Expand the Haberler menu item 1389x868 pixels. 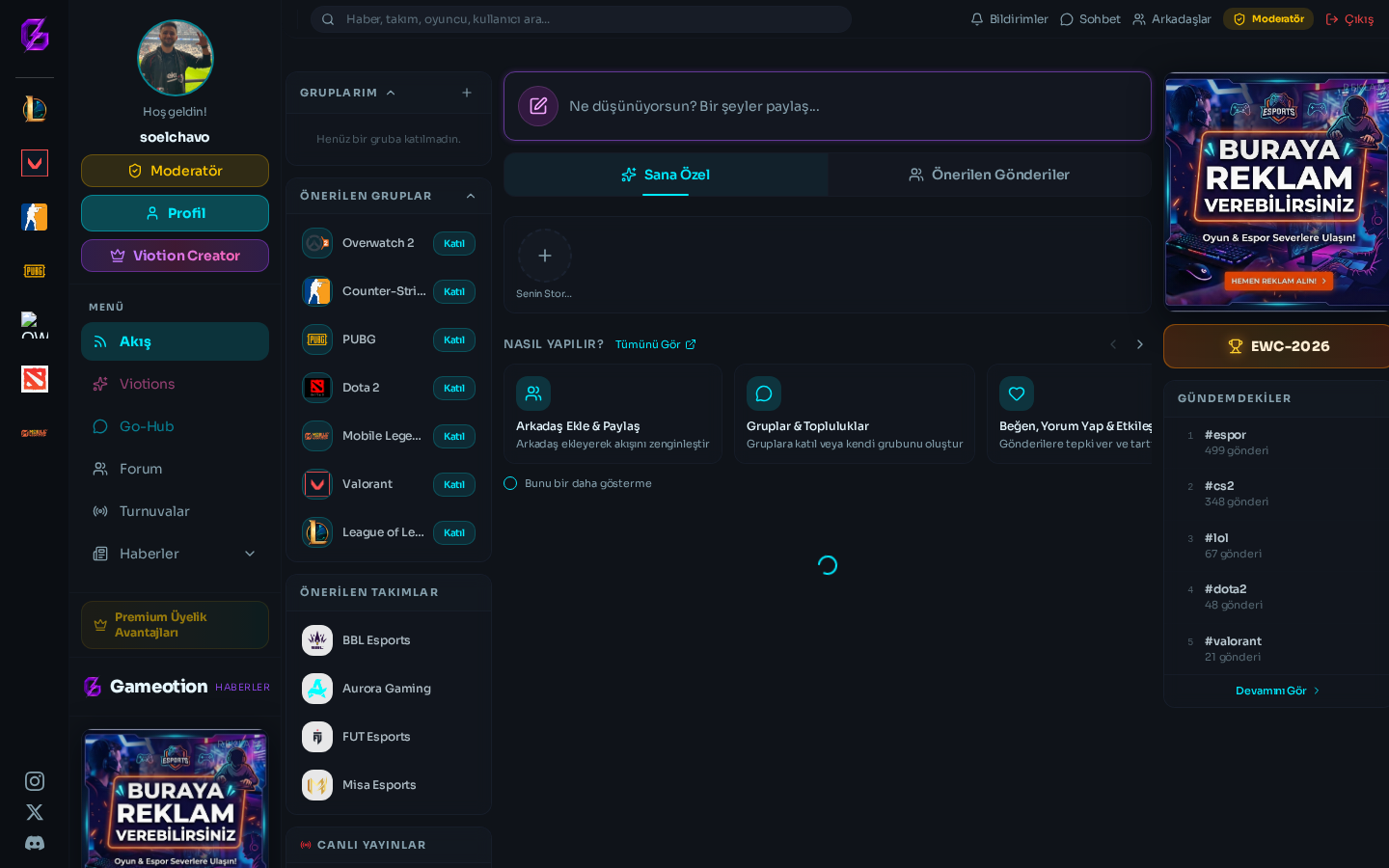(175, 554)
